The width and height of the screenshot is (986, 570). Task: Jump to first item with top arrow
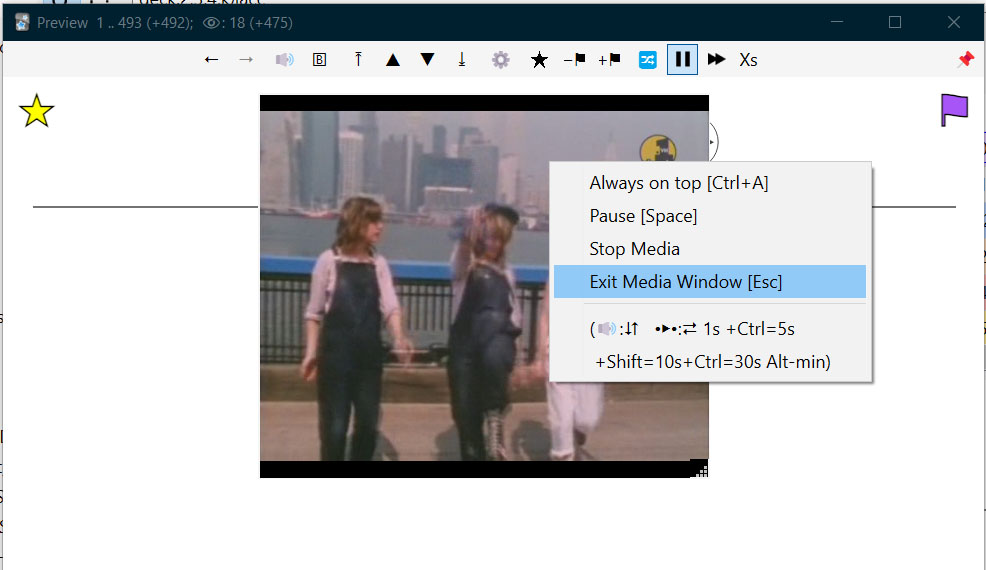pyautogui.click(x=358, y=60)
